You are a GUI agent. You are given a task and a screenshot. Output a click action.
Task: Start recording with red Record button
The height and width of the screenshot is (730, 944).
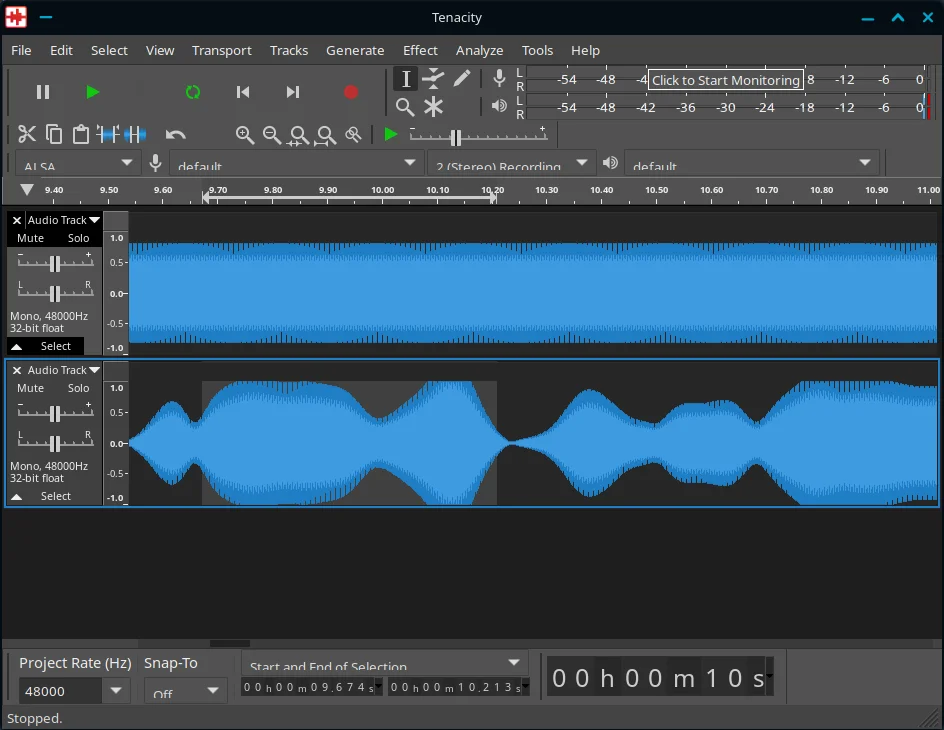pos(351,92)
